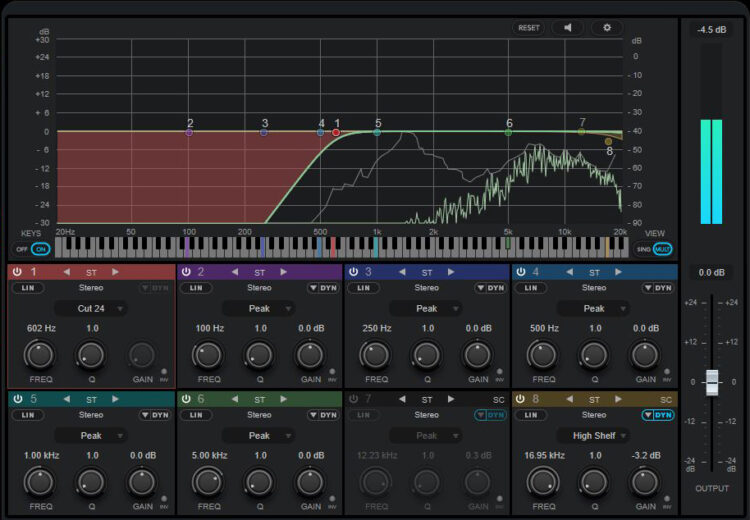Click band 6 left channel arrow
This screenshot has width=750, height=520.
coord(235,399)
